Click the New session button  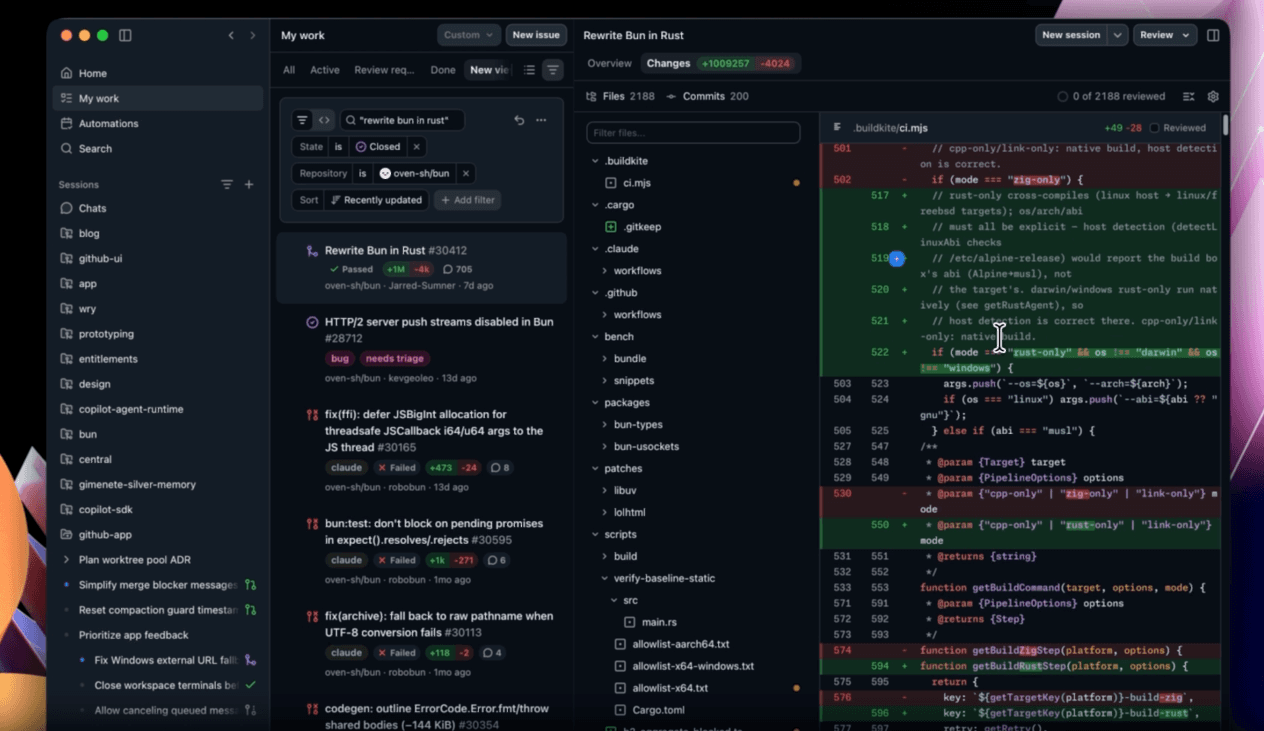(1071, 35)
